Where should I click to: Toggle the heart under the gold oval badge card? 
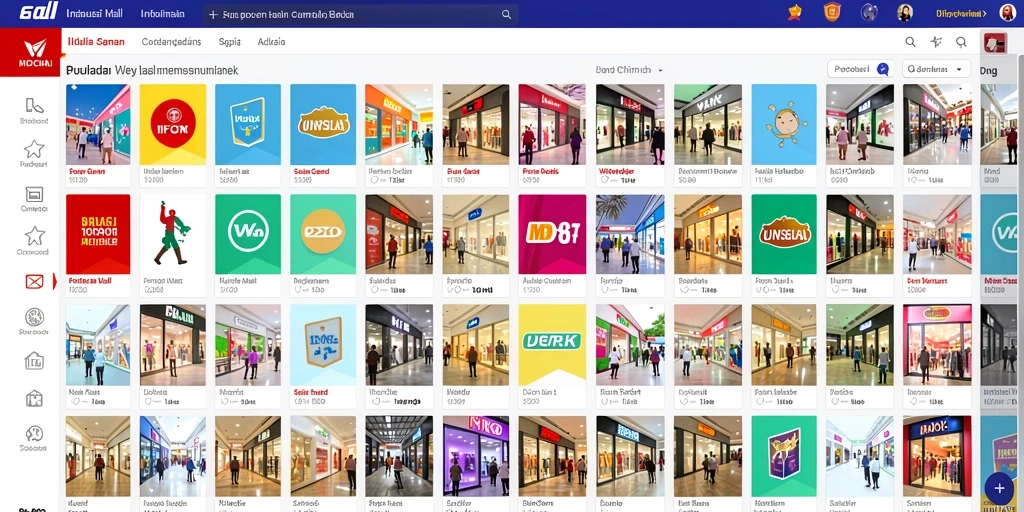[298, 289]
